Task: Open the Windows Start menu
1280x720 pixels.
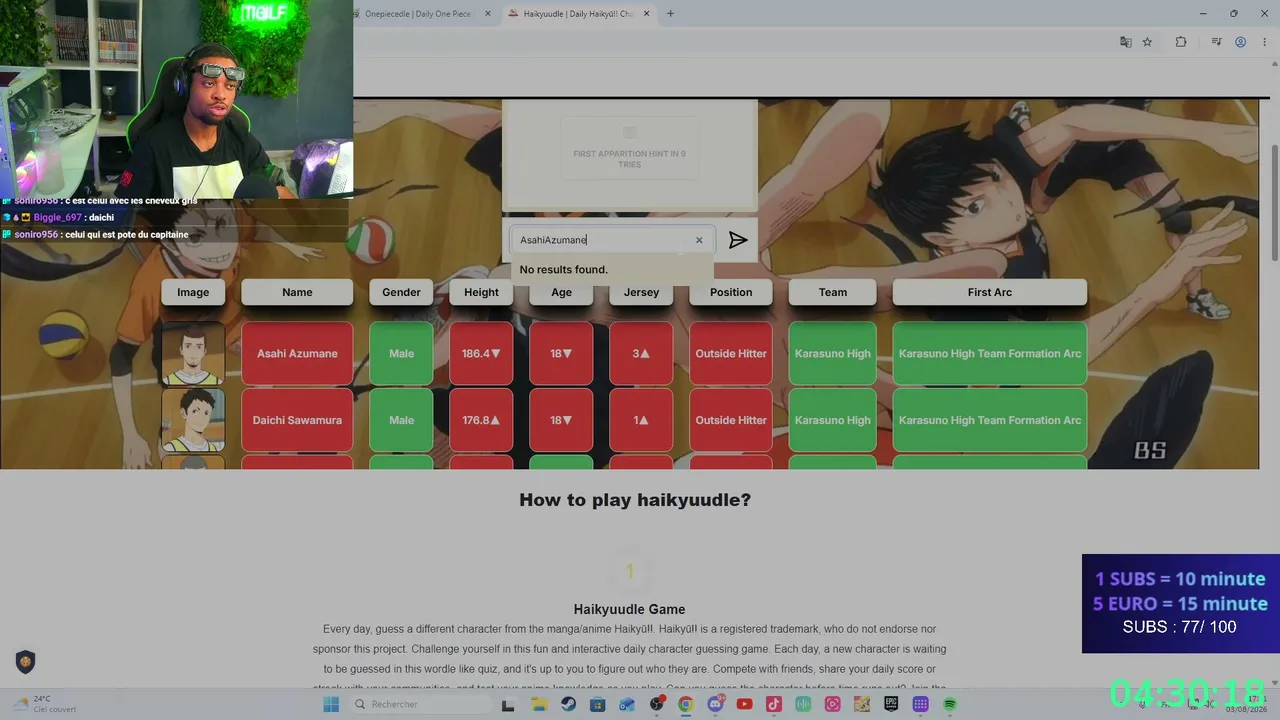Action: (331, 704)
